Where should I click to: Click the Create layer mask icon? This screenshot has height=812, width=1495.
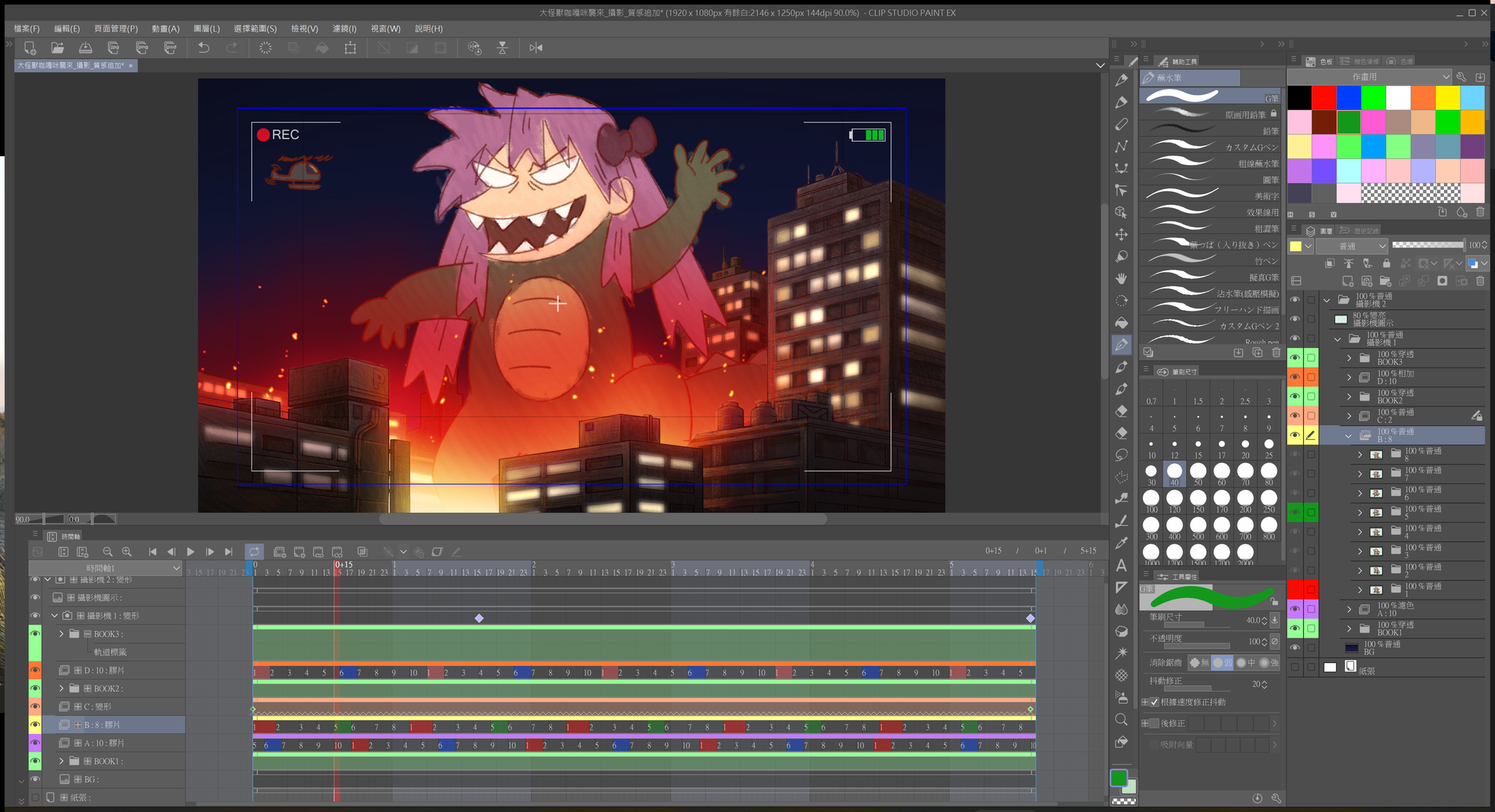1442,281
